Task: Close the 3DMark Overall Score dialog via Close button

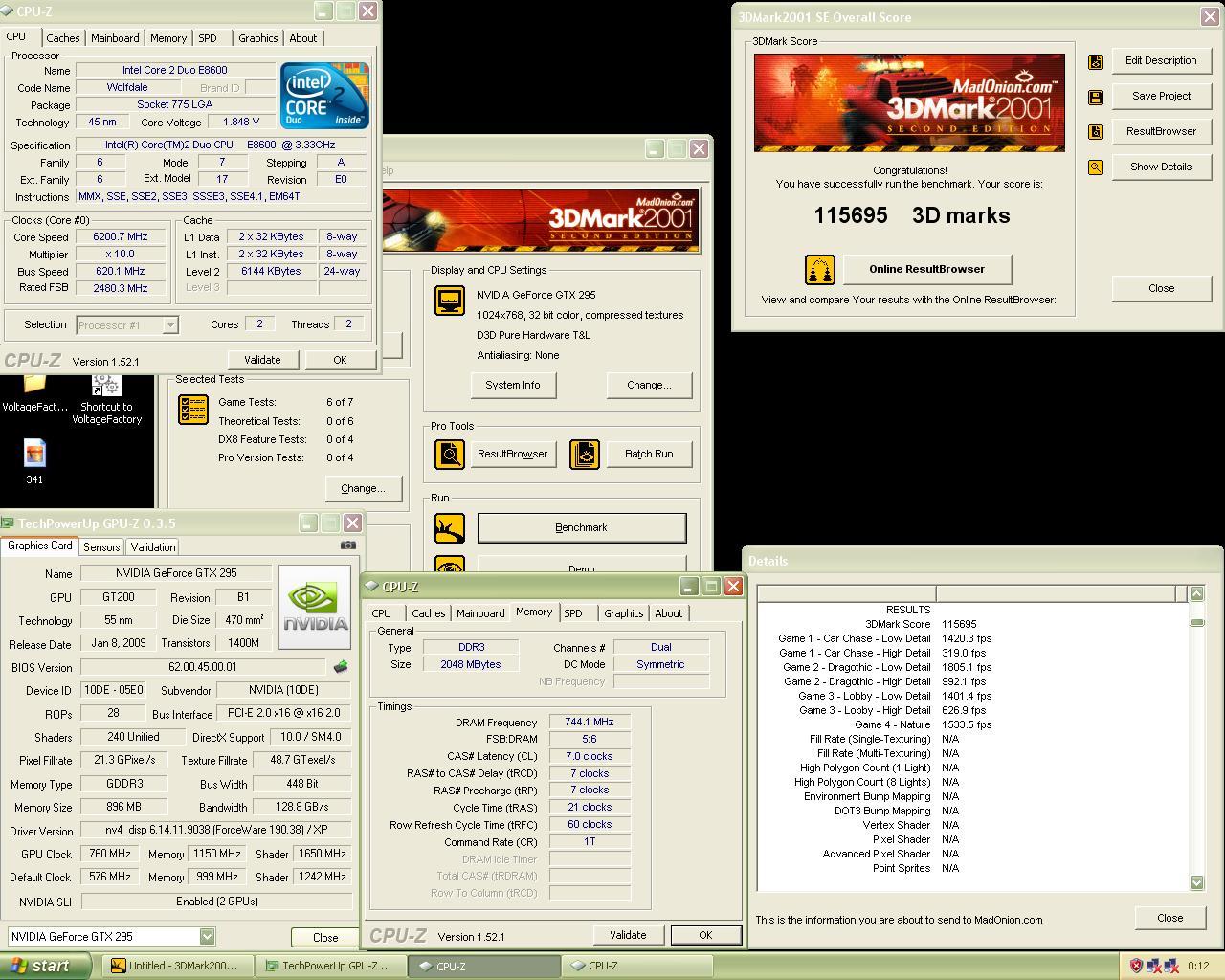Action: (1161, 288)
